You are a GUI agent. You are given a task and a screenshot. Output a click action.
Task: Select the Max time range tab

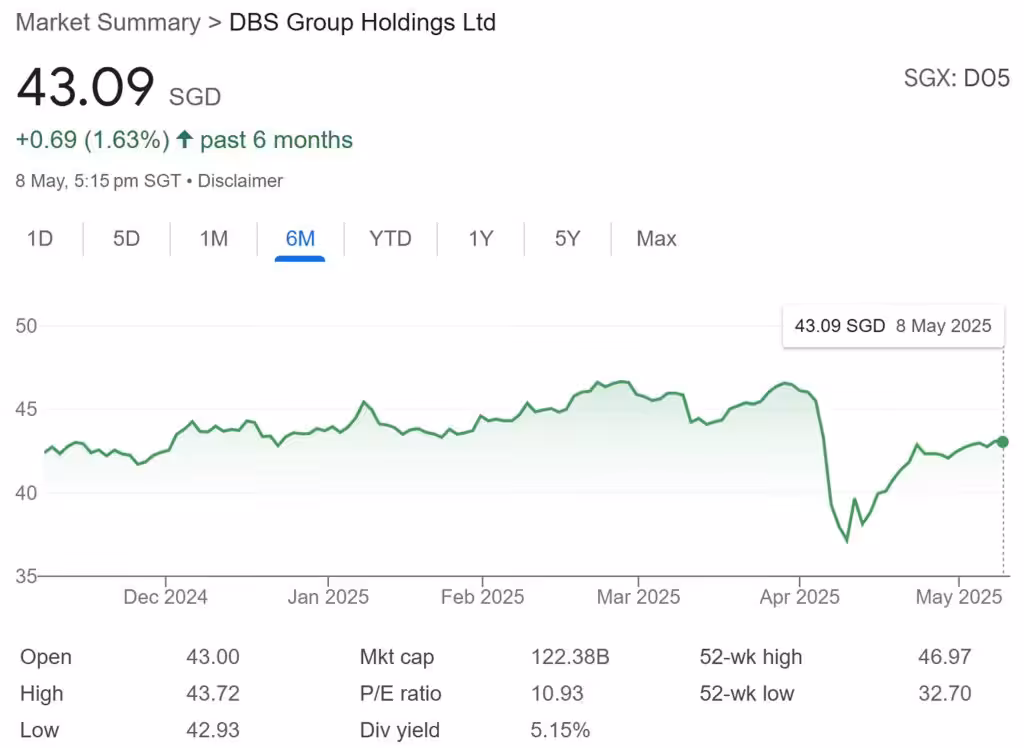point(655,239)
